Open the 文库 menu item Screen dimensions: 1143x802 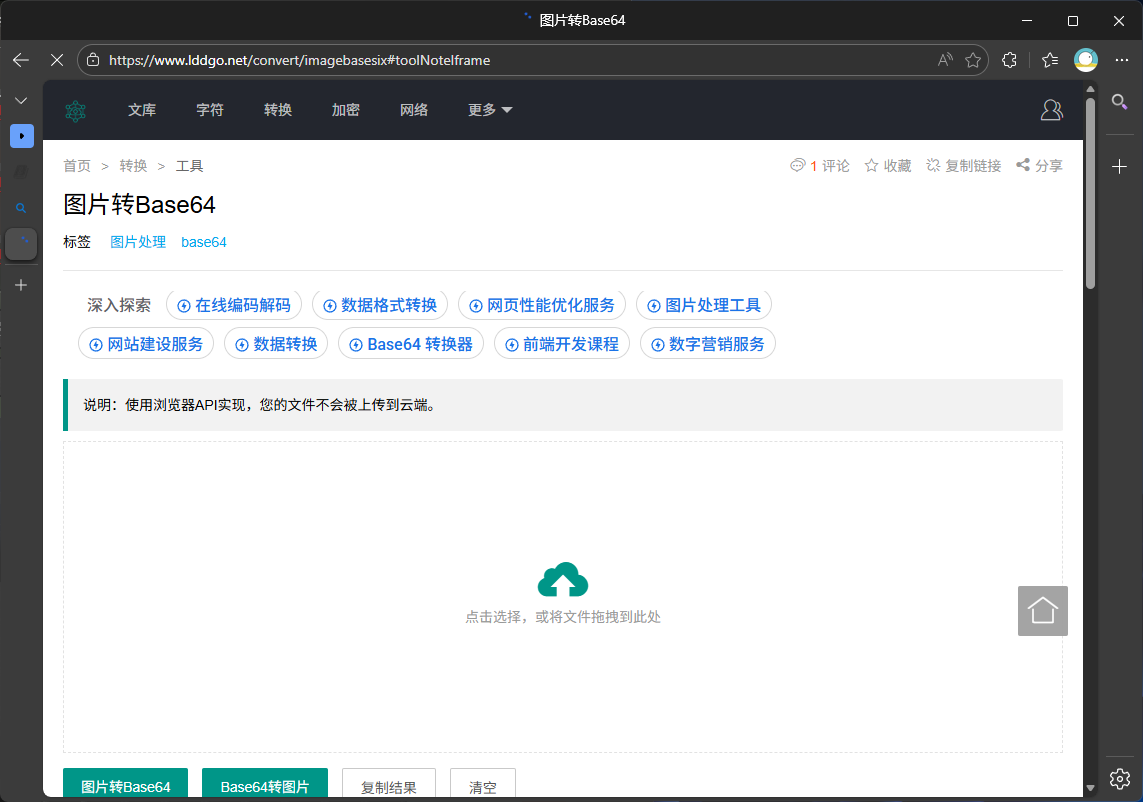[x=142, y=110]
